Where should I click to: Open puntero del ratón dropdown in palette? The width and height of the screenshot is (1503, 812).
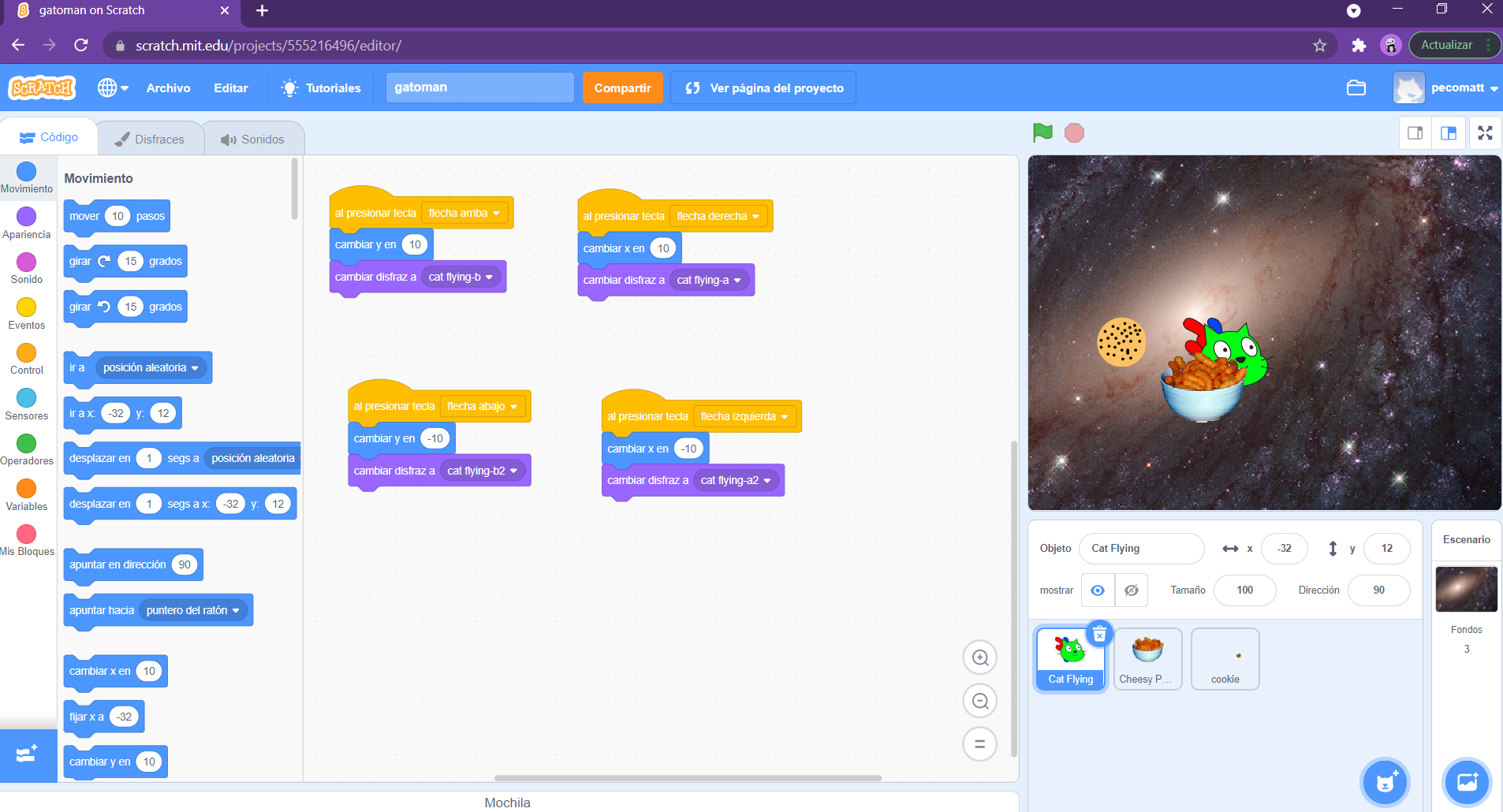pos(193,610)
